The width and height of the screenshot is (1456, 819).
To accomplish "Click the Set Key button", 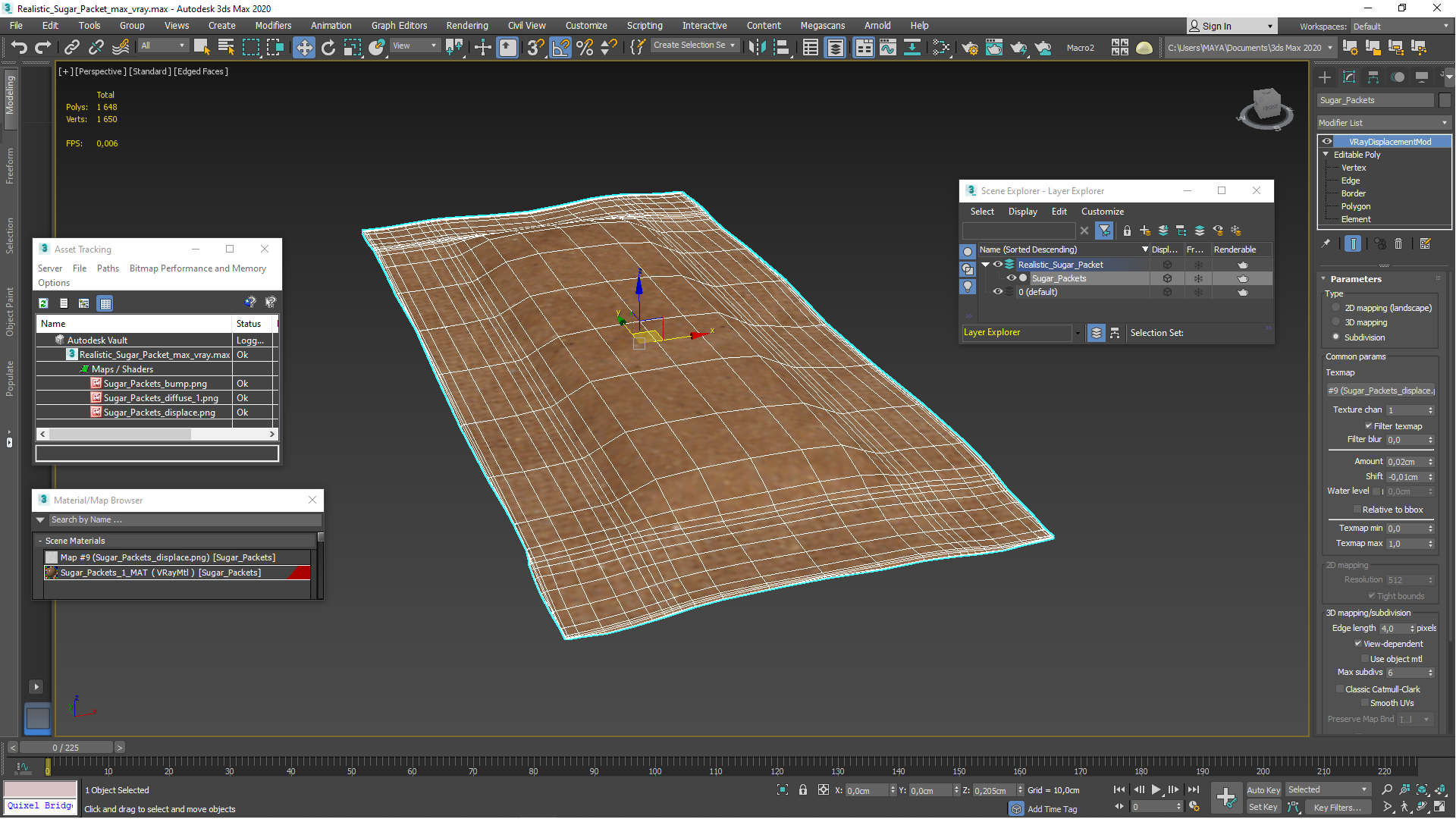I will tap(1263, 807).
